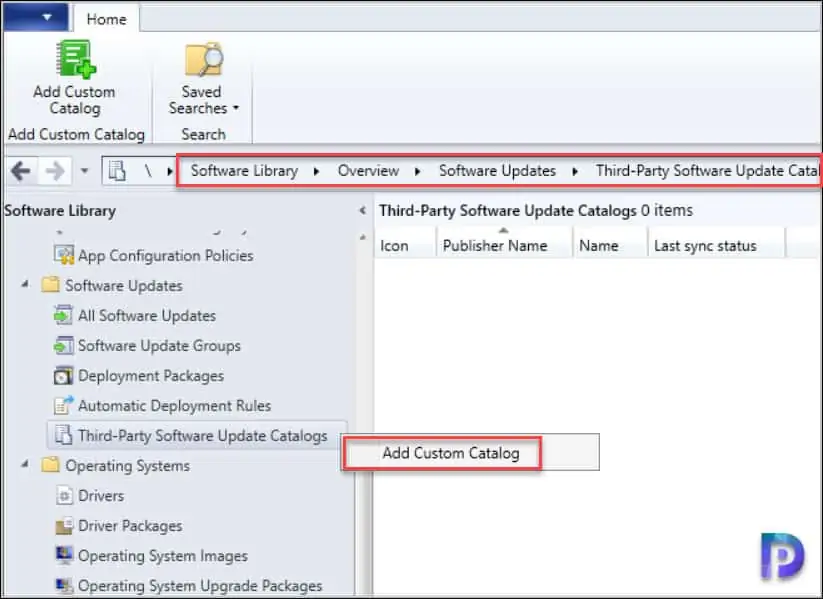Image resolution: width=823 pixels, height=599 pixels.
Task: Expand the arrow after Software Library breadcrumb
Action: tap(316, 171)
